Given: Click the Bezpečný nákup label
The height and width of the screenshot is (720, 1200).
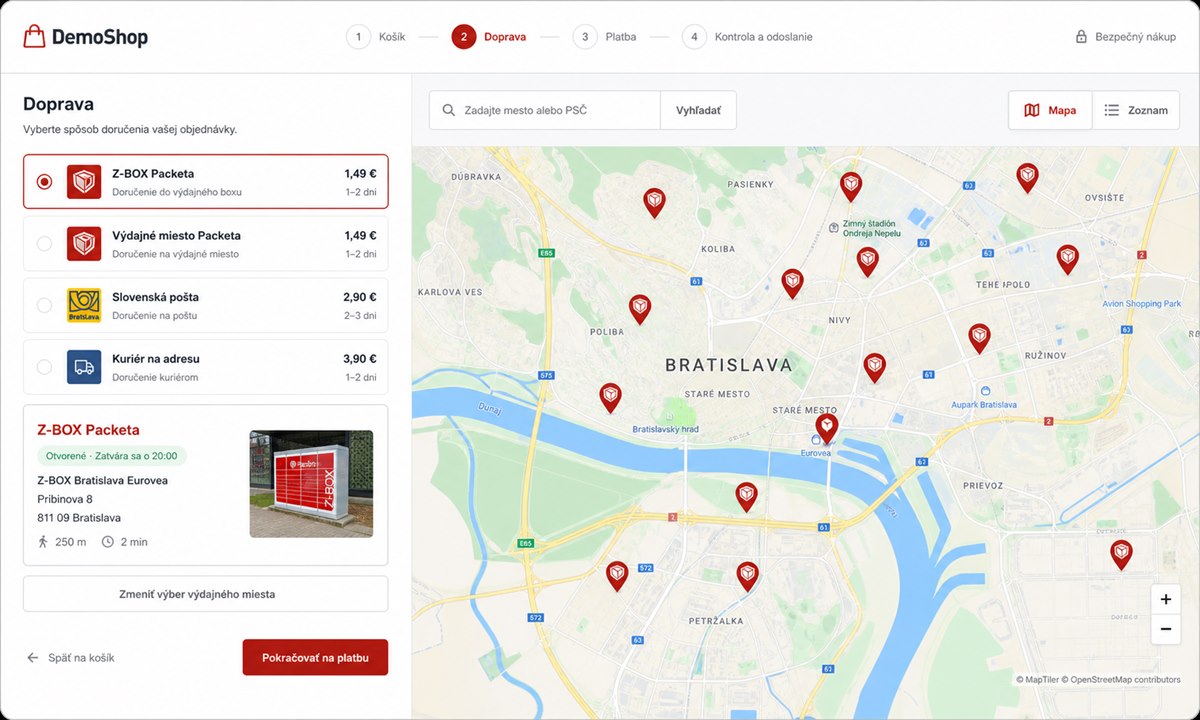Looking at the screenshot, I should coord(1136,37).
